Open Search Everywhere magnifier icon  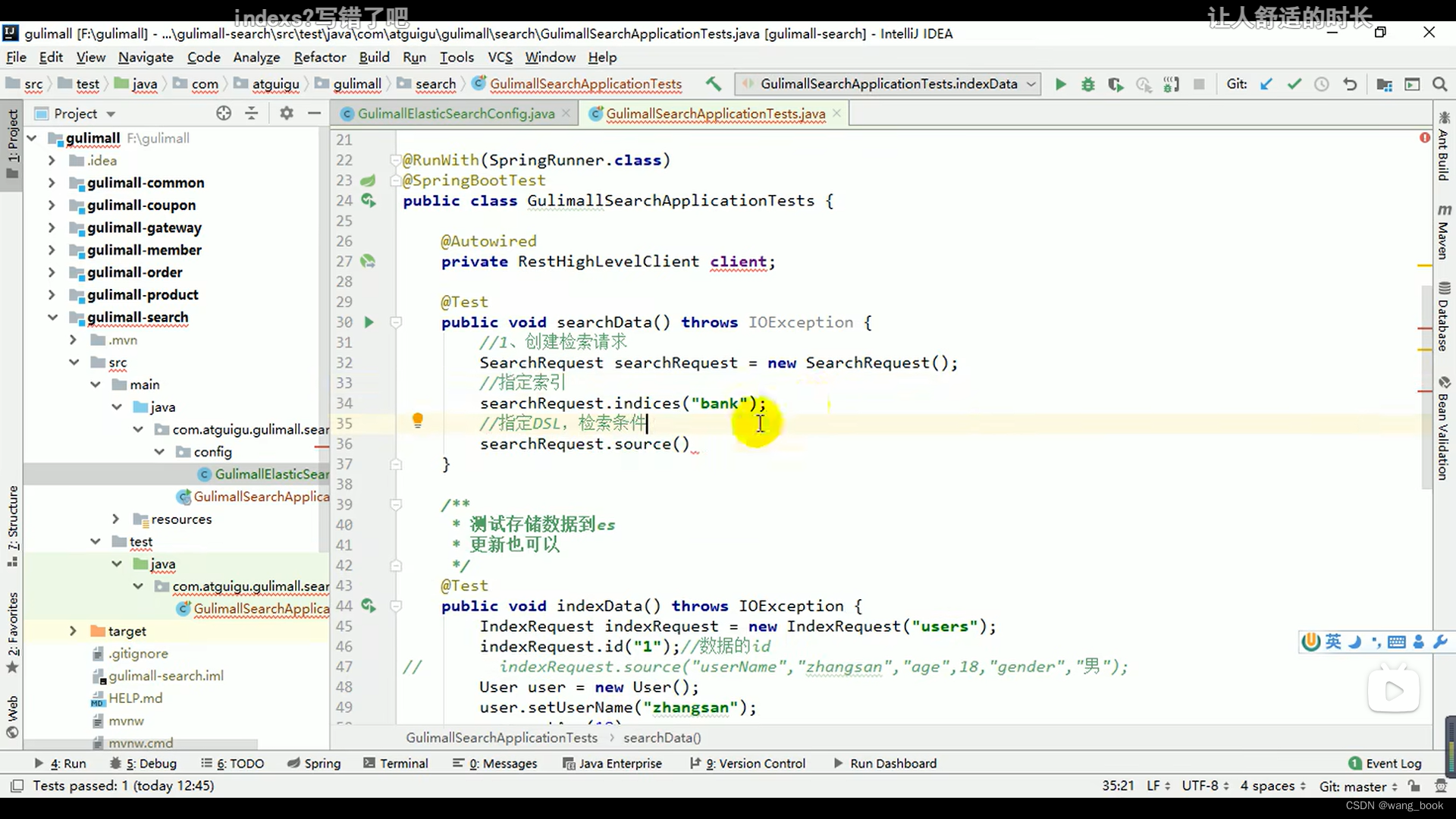coord(1439,84)
